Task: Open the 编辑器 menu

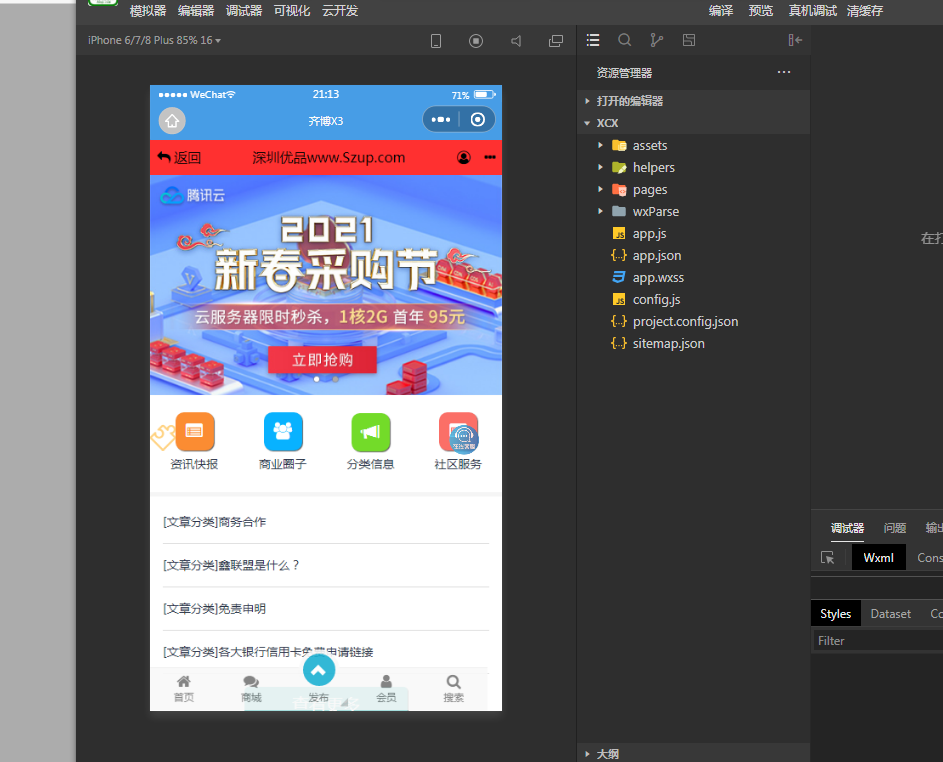Action: (196, 11)
